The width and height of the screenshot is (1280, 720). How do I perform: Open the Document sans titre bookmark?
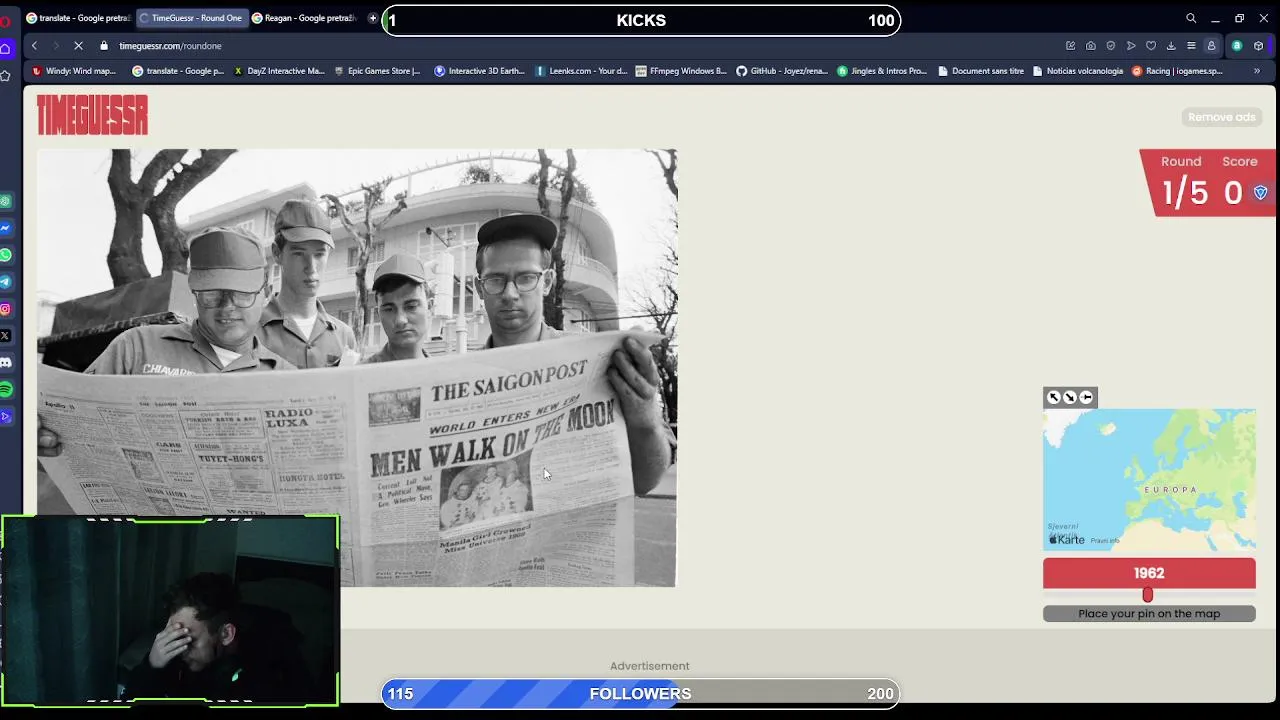pos(981,71)
